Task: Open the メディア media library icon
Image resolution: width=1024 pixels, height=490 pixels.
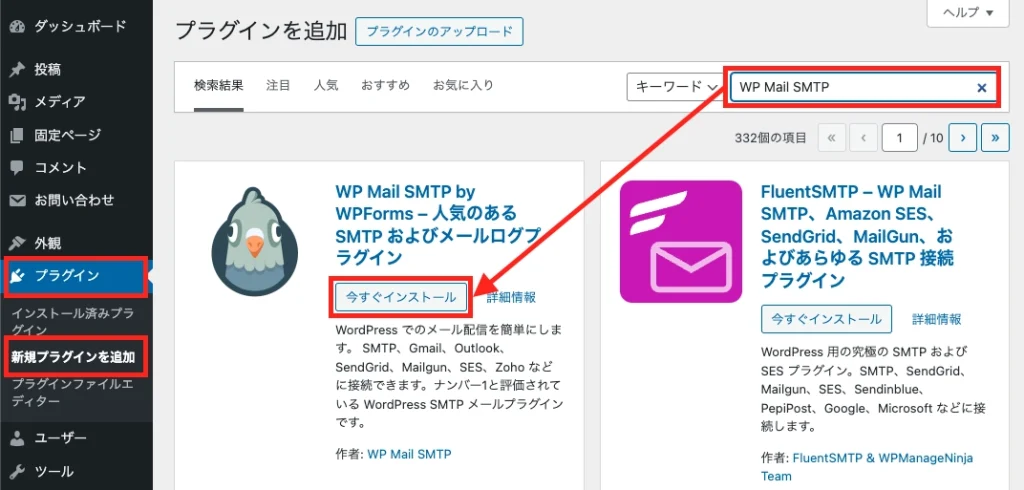Action: coord(17,102)
